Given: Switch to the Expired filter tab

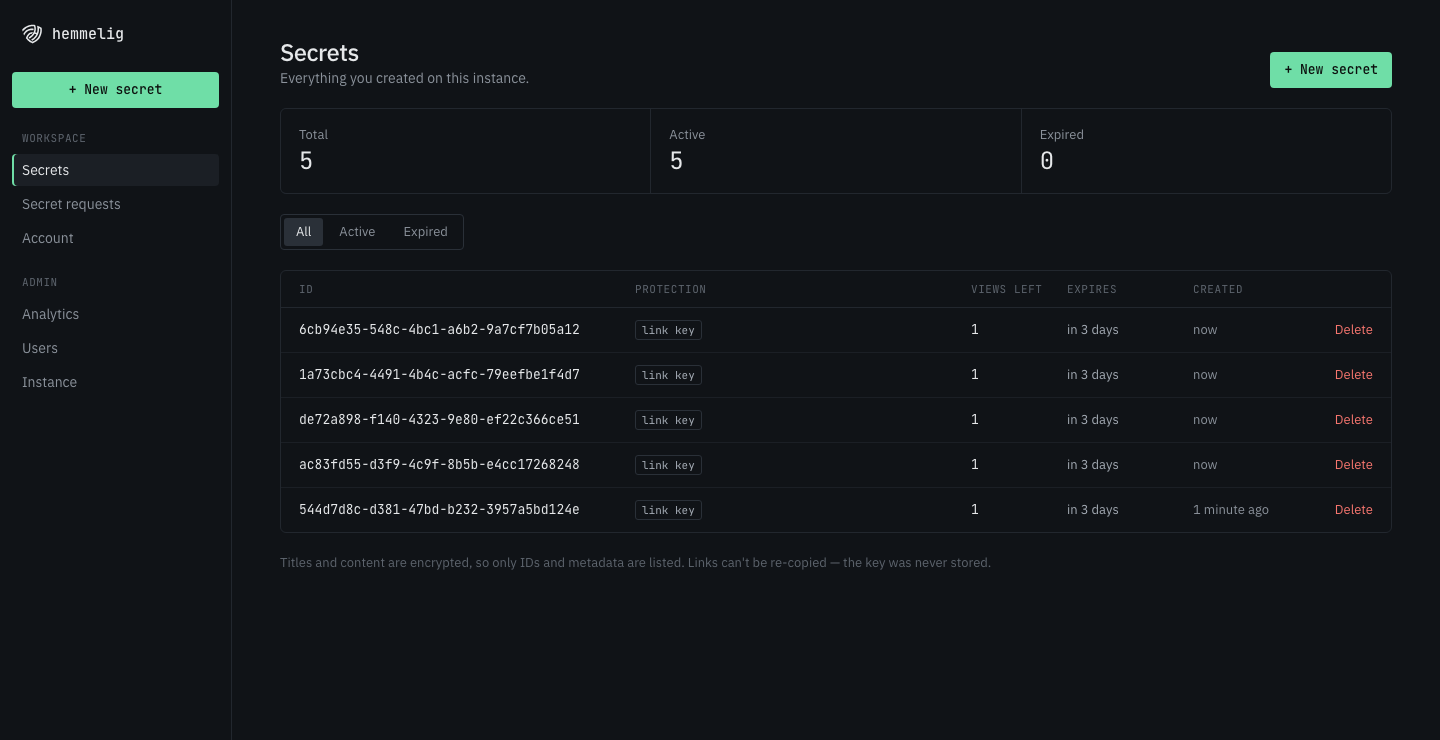Looking at the screenshot, I should pyautogui.click(x=425, y=232).
